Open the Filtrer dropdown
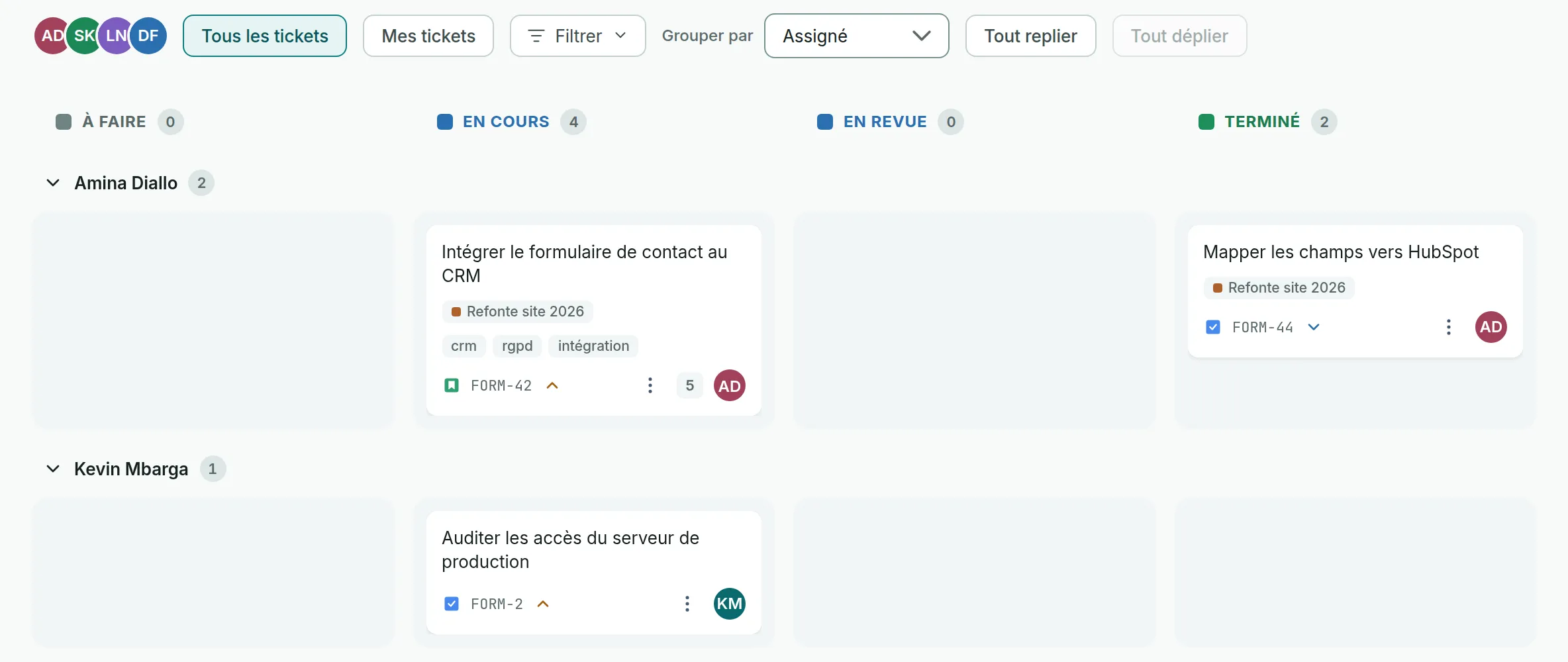This screenshot has height=662, width=1568. pos(578,36)
